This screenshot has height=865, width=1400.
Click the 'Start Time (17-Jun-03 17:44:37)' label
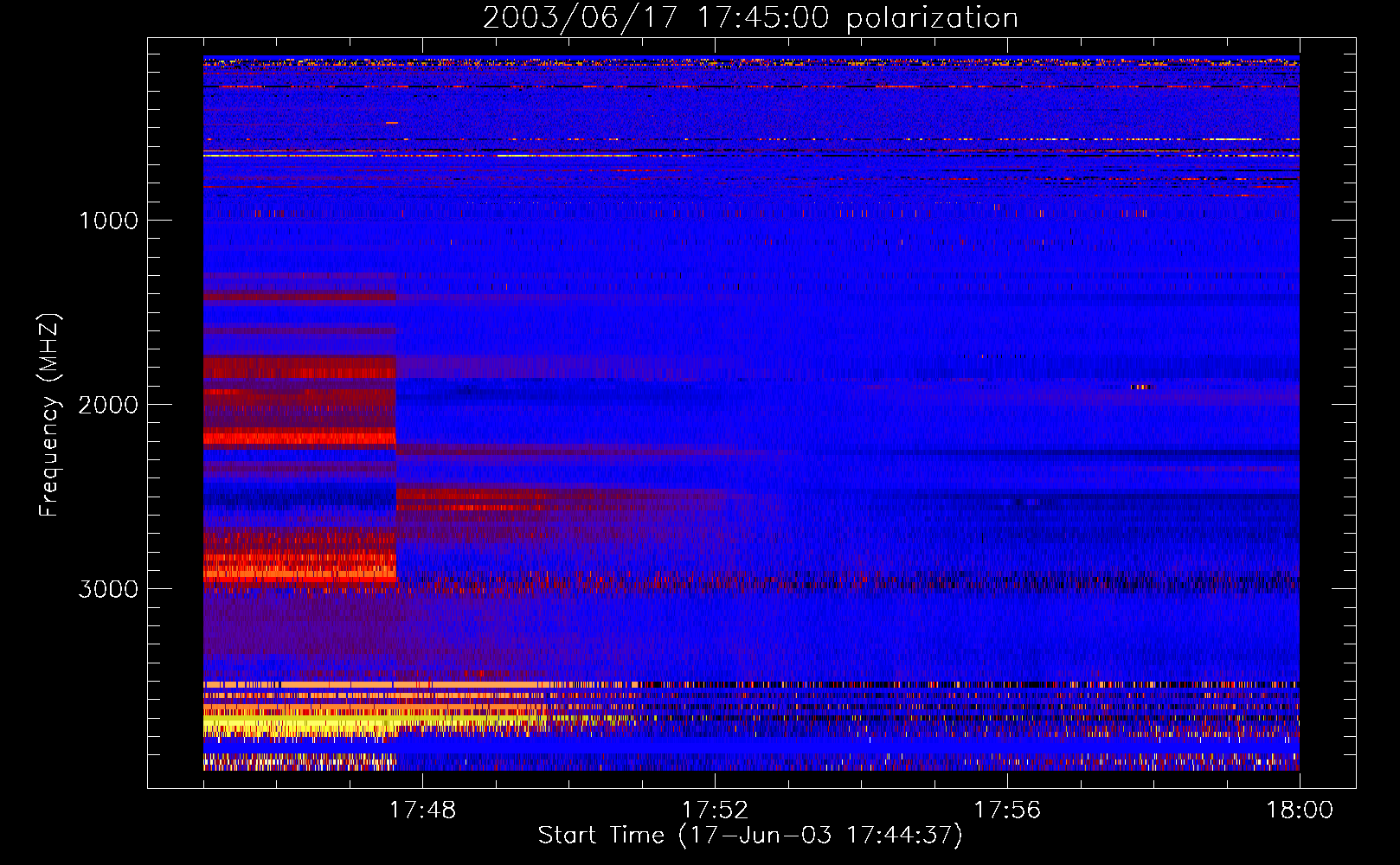pyautogui.click(x=750, y=836)
